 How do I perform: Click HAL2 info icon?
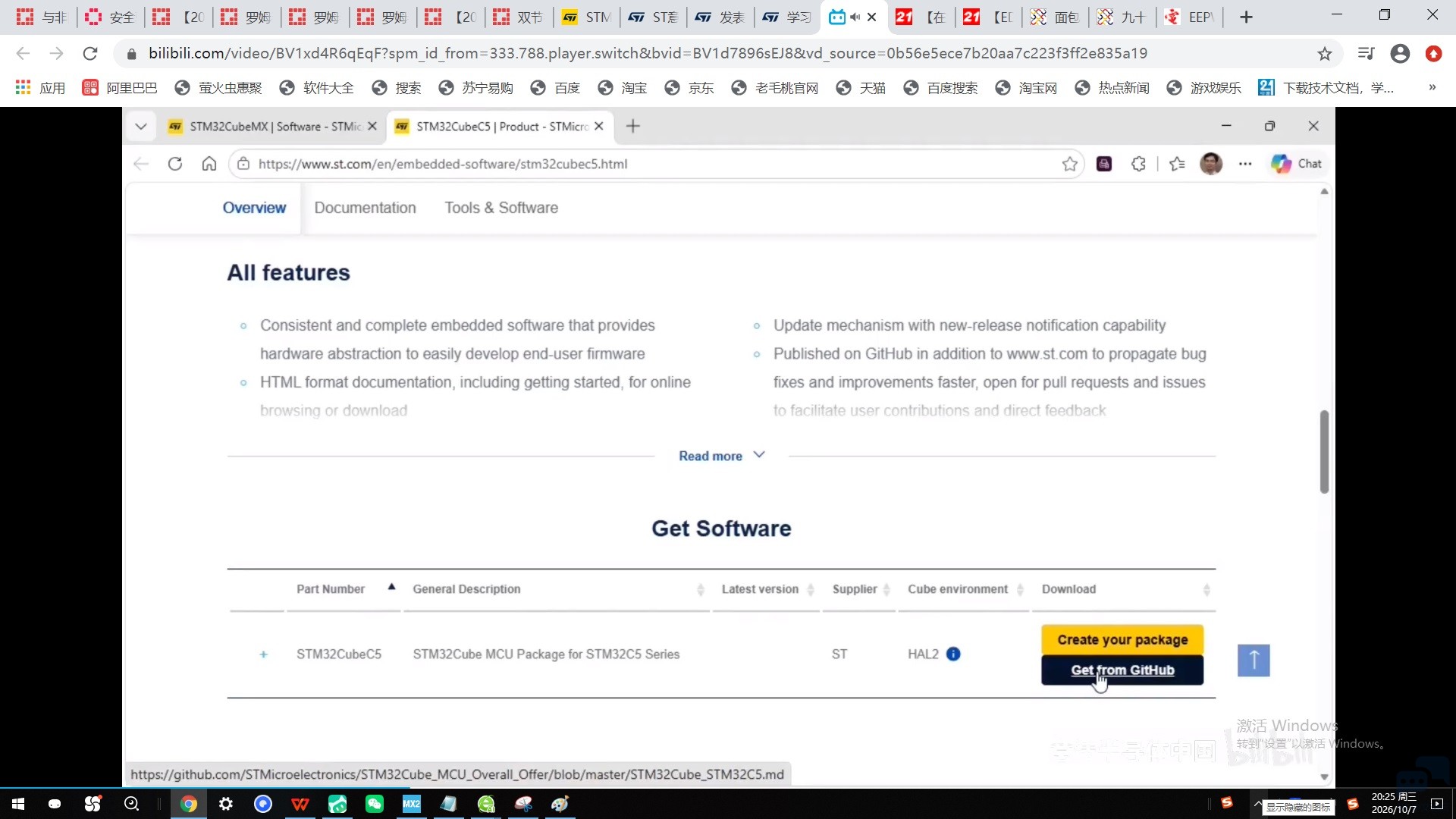click(x=953, y=654)
